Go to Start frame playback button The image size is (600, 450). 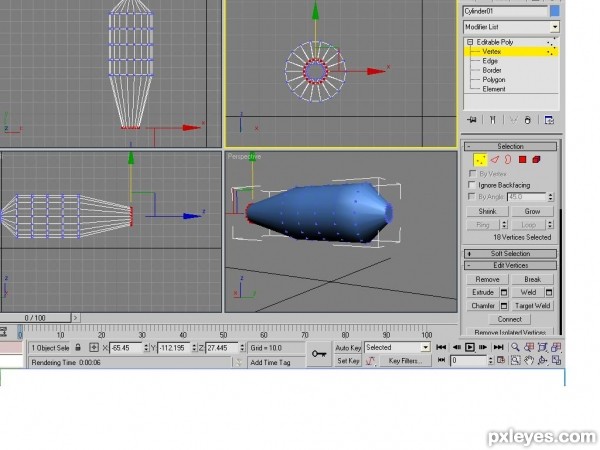pos(441,347)
